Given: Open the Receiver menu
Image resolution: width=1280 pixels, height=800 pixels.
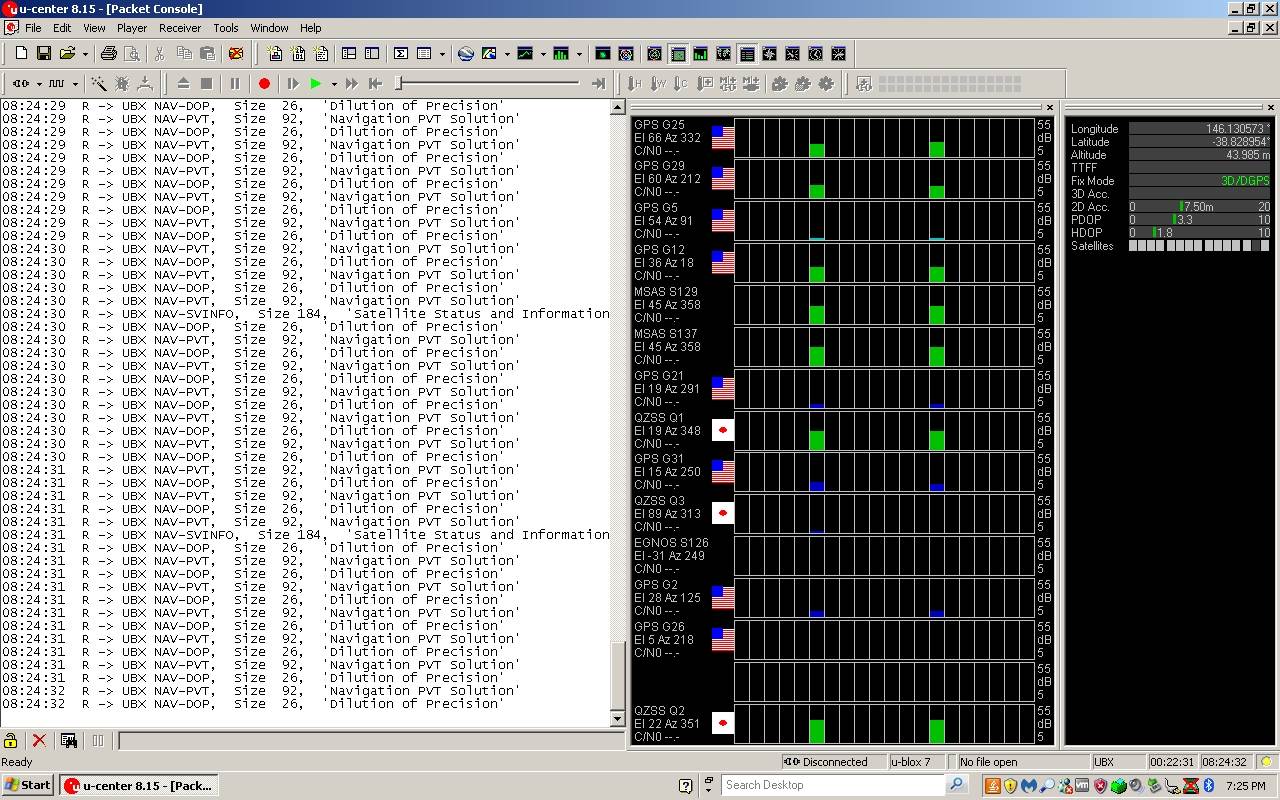Looking at the screenshot, I should pos(180,28).
